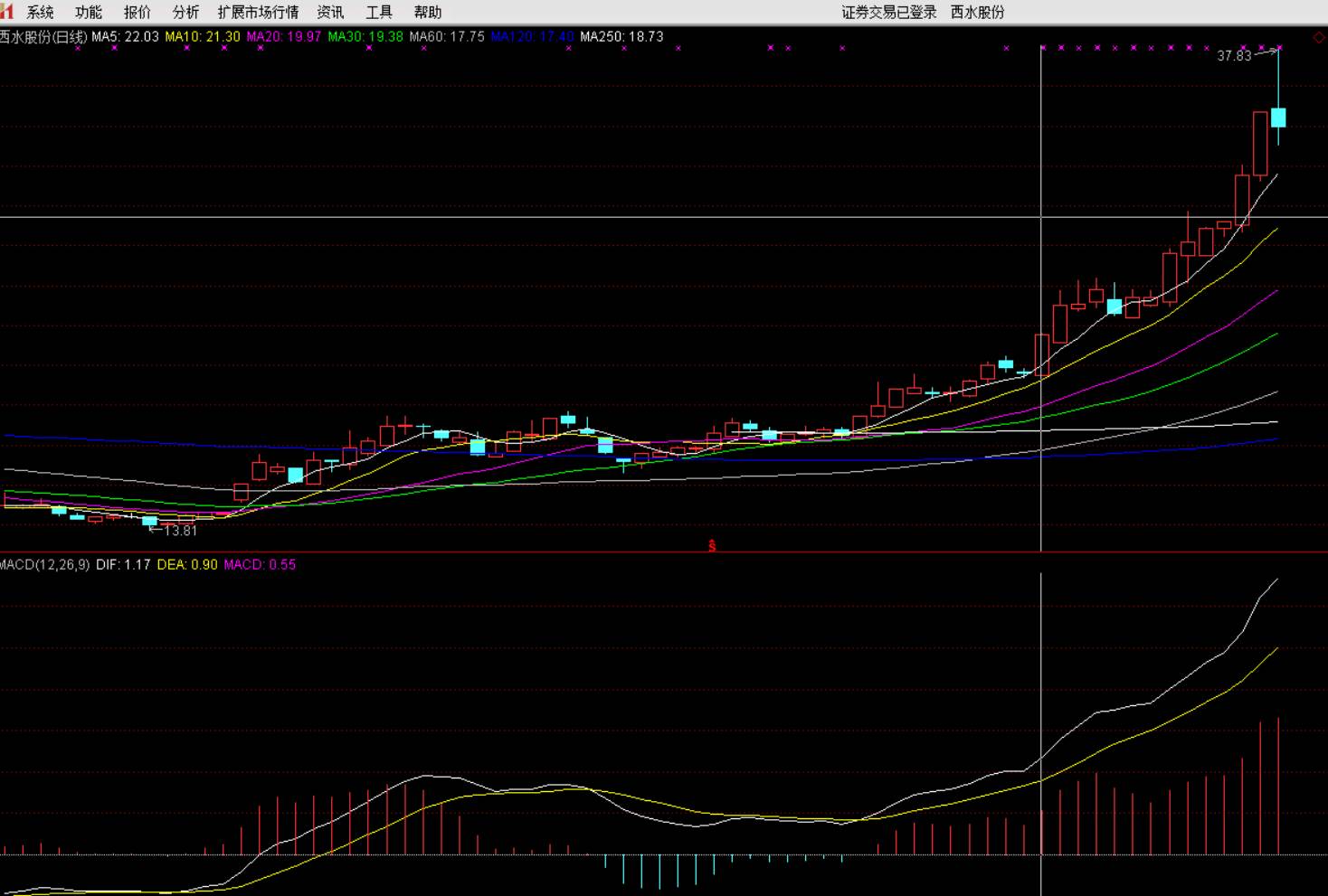
Task: Select the MA30: 19.38 indicator label
Action: [365, 37]
